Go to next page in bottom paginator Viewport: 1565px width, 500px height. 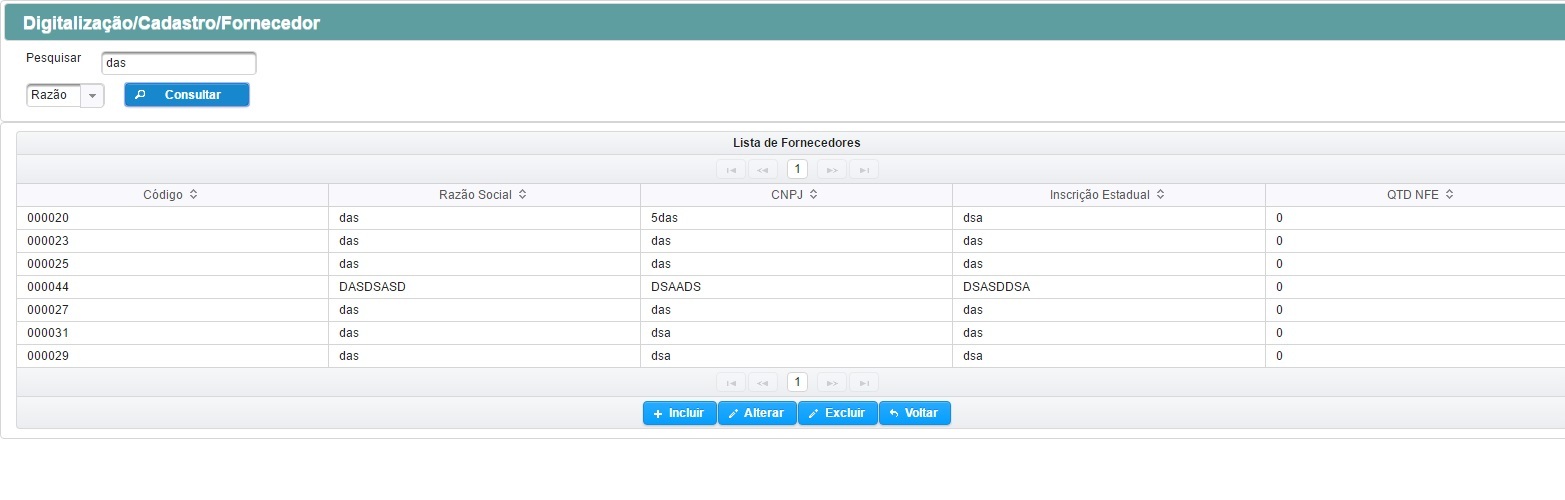(x=832, y=383)
